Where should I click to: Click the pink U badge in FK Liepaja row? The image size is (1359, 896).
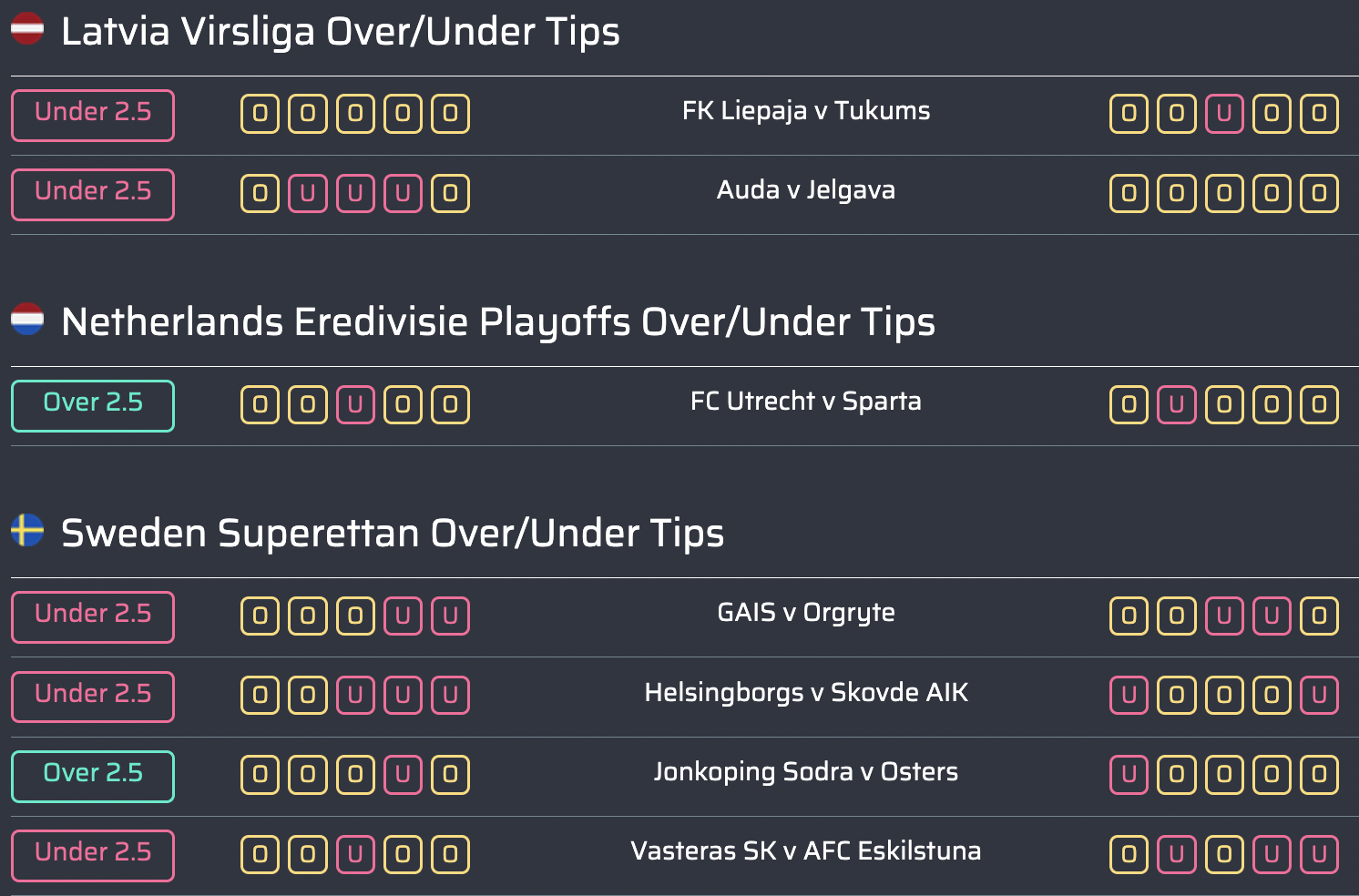pos(1224,114)
